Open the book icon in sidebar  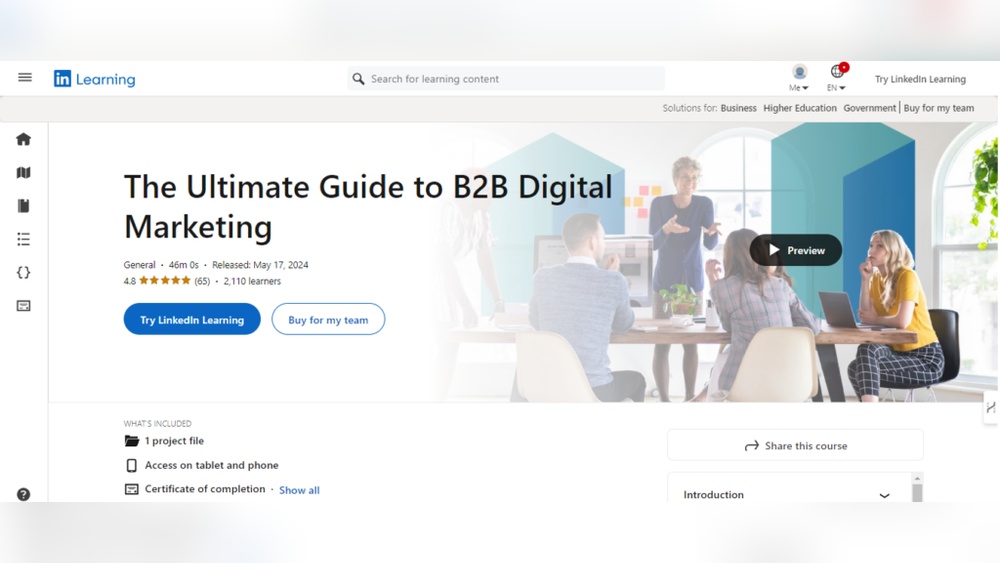(24, 205)
